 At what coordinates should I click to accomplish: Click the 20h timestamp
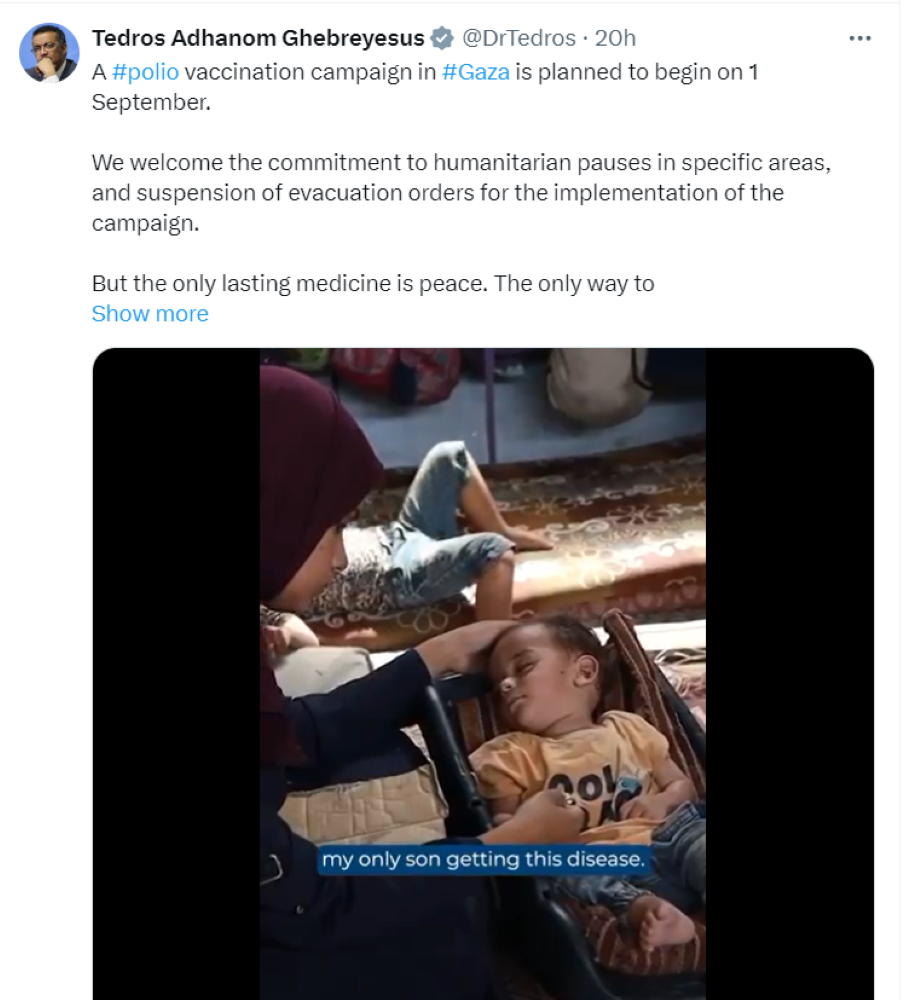[x=615, y=39]
